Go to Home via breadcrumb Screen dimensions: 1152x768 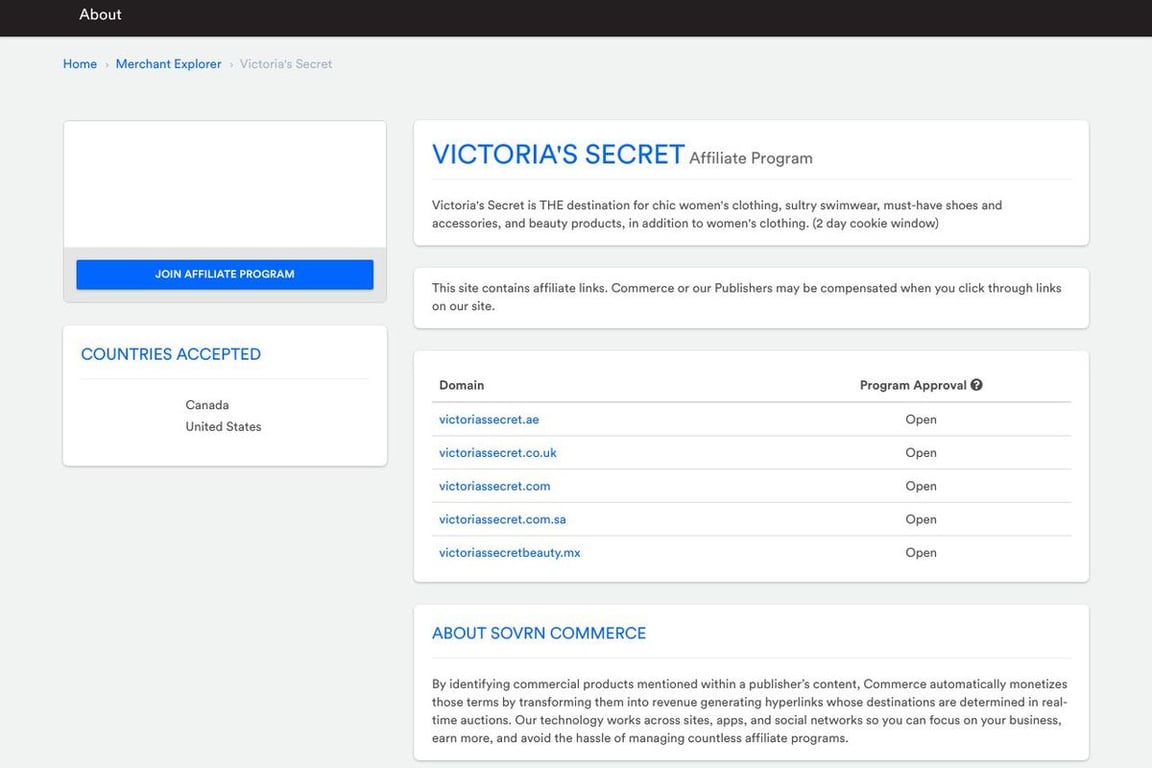[80, 64]
